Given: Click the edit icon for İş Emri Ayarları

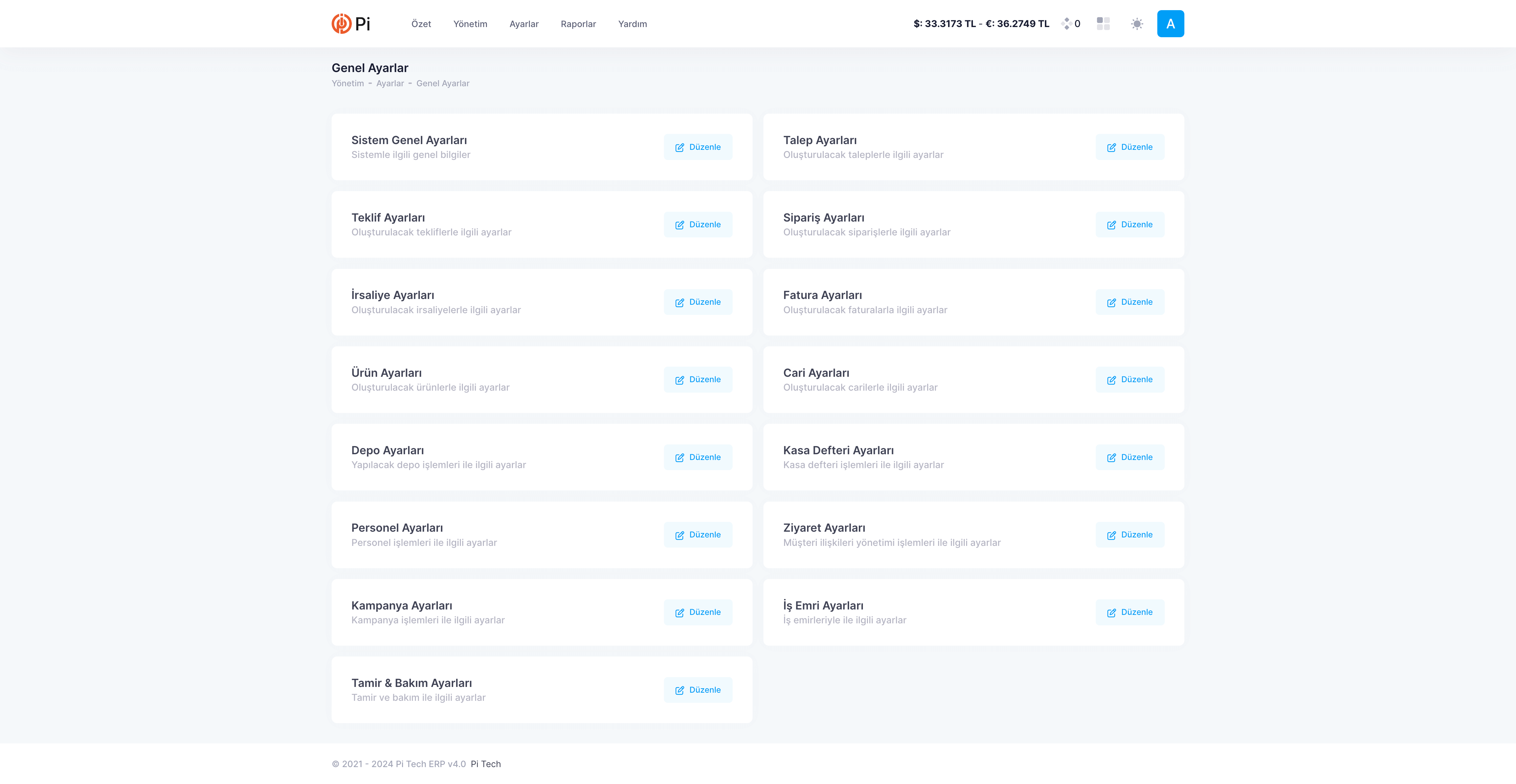Looking at the screenshot, I should (1111, 613).
